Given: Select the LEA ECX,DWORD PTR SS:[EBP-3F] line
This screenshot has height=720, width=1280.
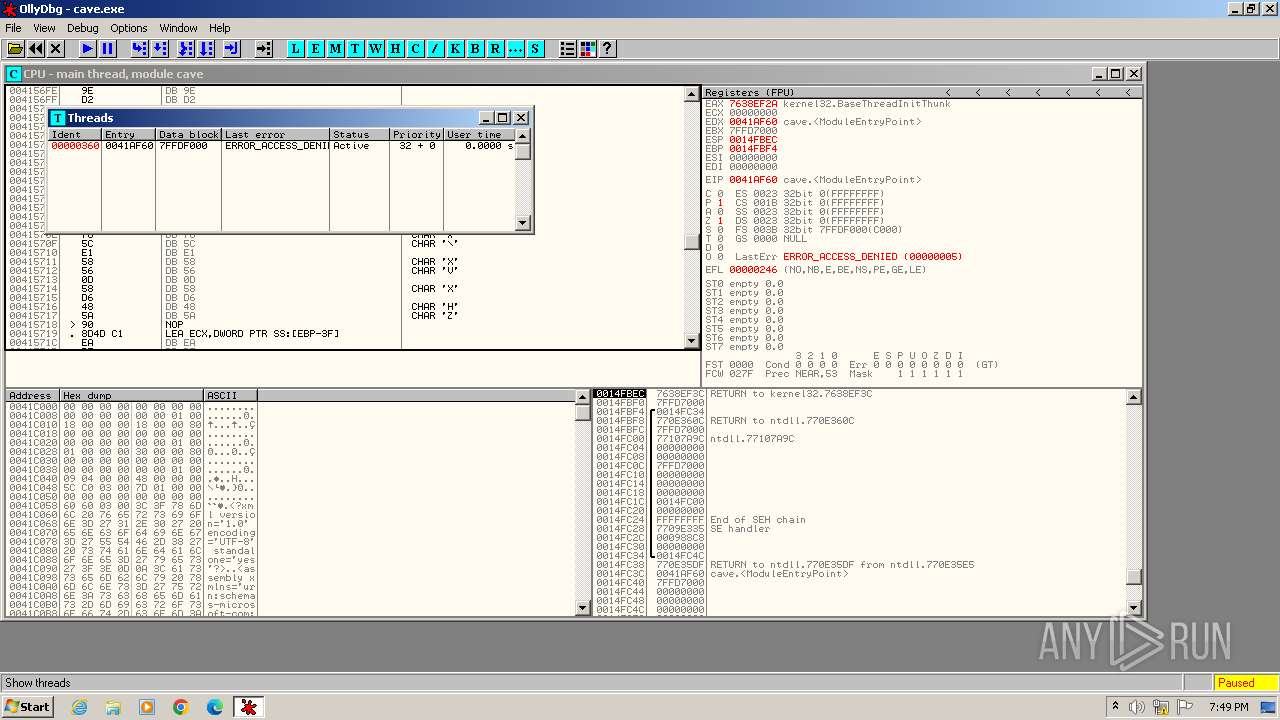Looking at the screenshot, I should point(252,334).
